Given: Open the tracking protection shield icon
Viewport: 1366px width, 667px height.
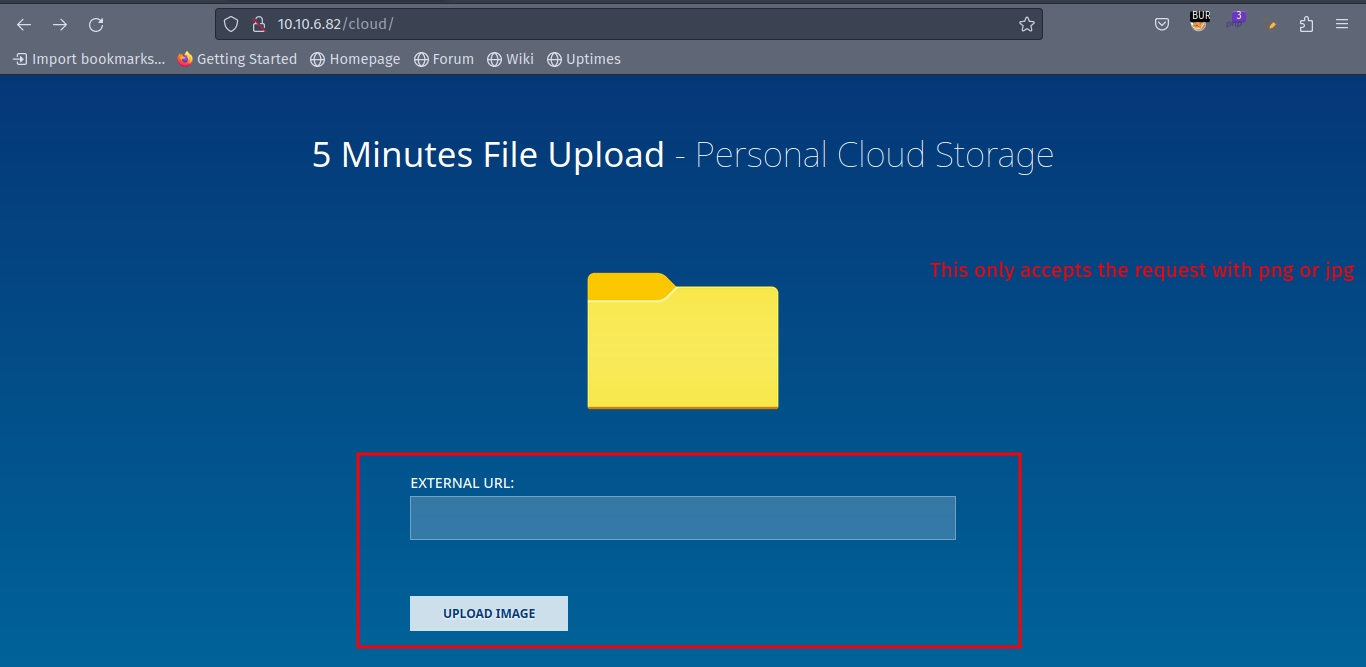Looking at the screenshot, I should pyautogui.click(x=231, y=25).
